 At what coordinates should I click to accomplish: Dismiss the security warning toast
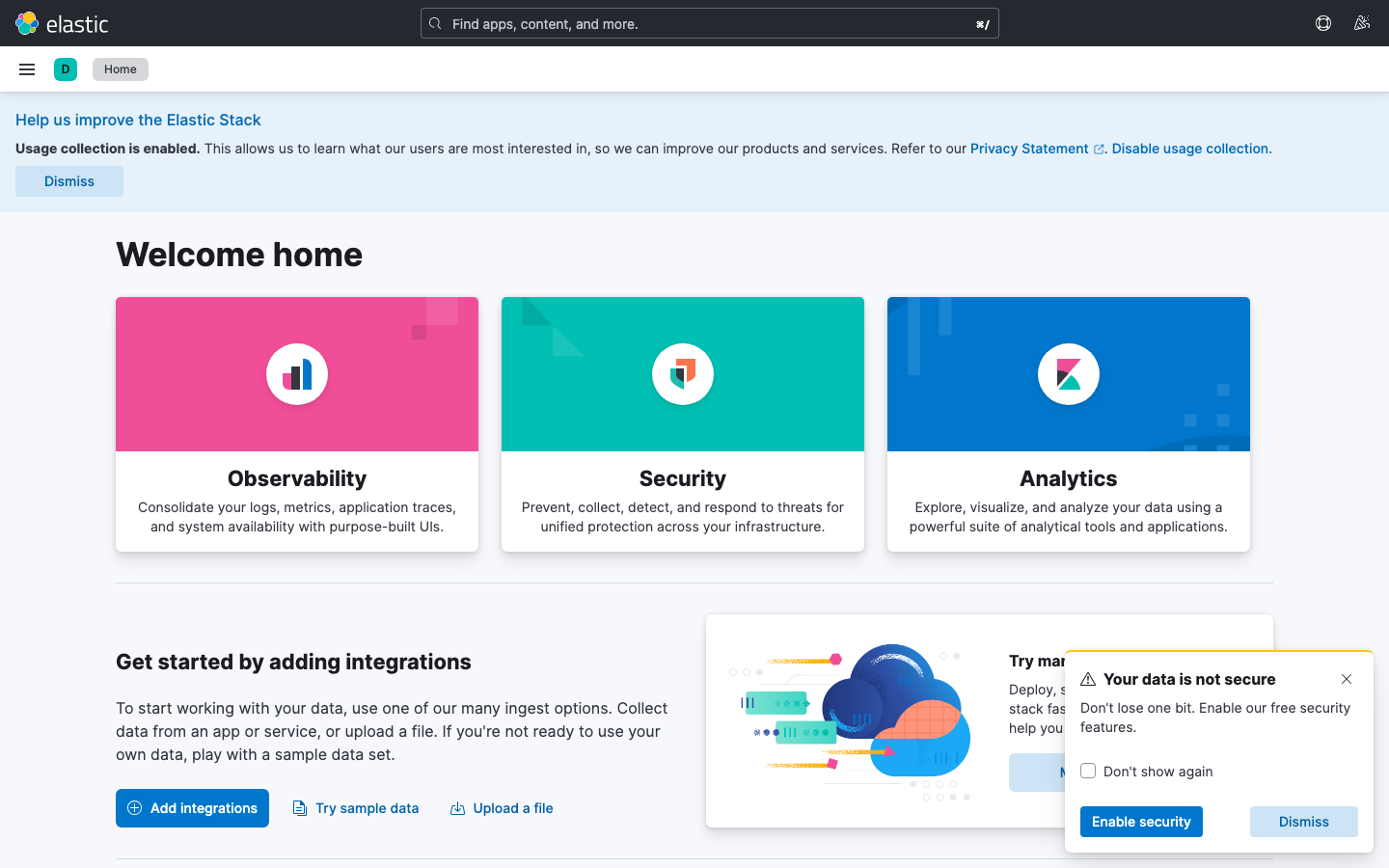click(x=1304, y=822)
